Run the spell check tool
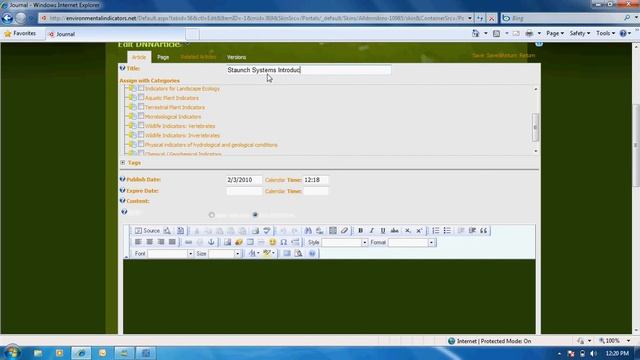This screenshot has width=640, height=360. click(x=267, y=231)
